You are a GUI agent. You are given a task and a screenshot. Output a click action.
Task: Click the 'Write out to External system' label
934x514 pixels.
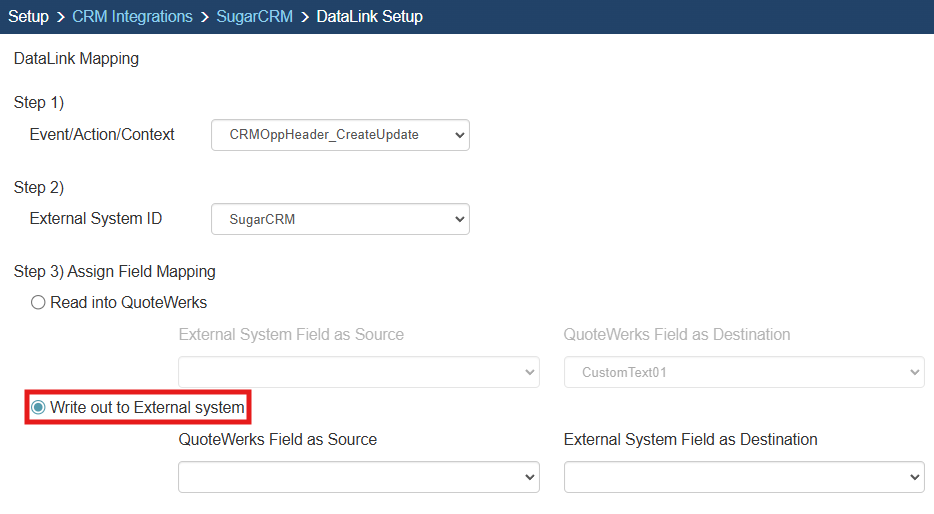147,407
